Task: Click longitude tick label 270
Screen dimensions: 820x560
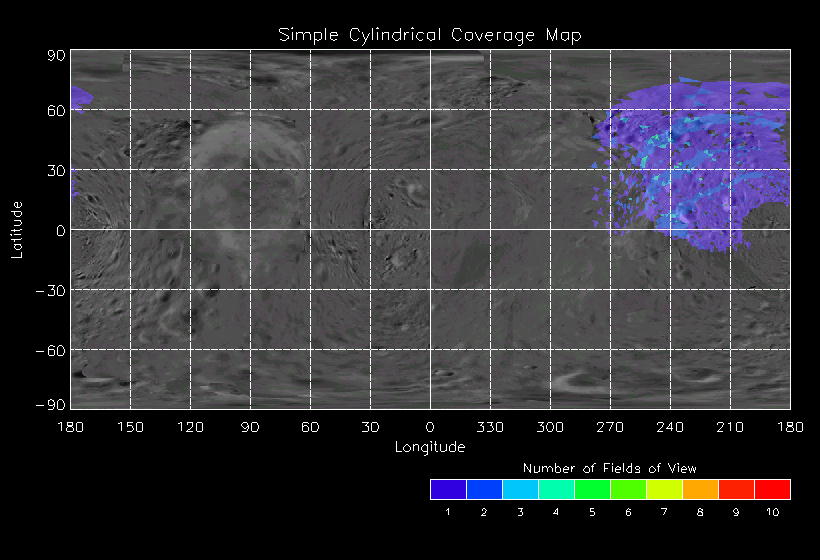Action: (x=610, y=427)
